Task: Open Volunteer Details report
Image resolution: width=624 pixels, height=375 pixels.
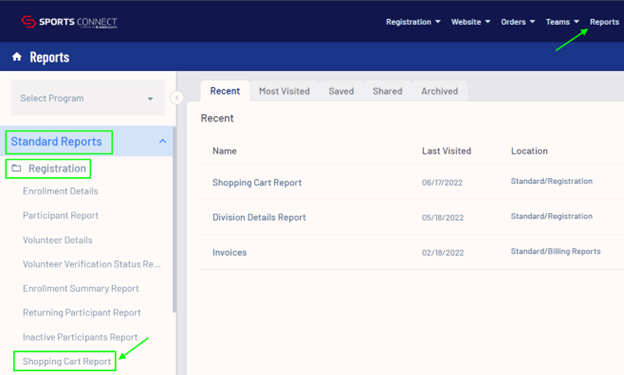Action: coord(57,240)
